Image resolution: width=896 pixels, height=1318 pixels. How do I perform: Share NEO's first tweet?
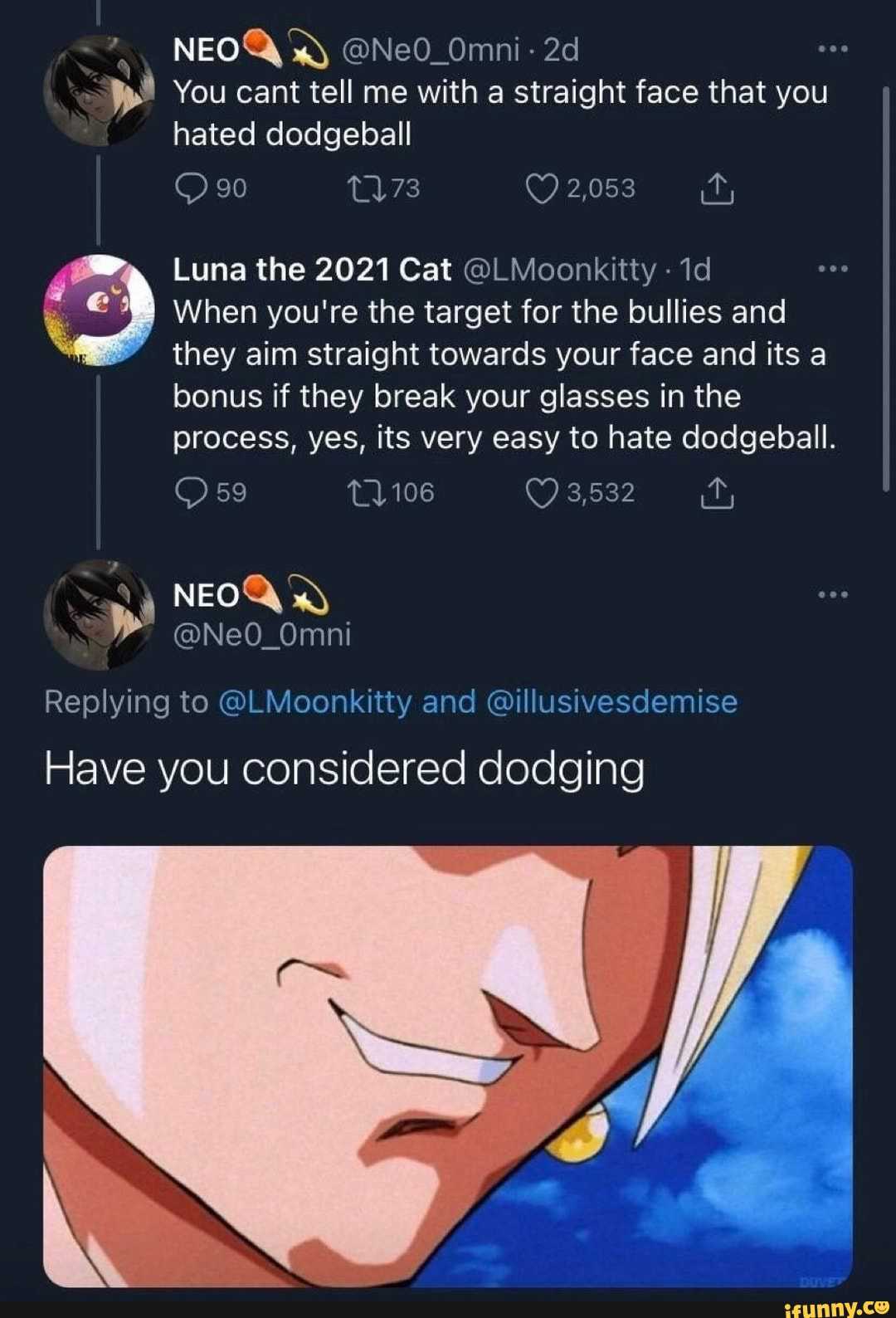716,190
